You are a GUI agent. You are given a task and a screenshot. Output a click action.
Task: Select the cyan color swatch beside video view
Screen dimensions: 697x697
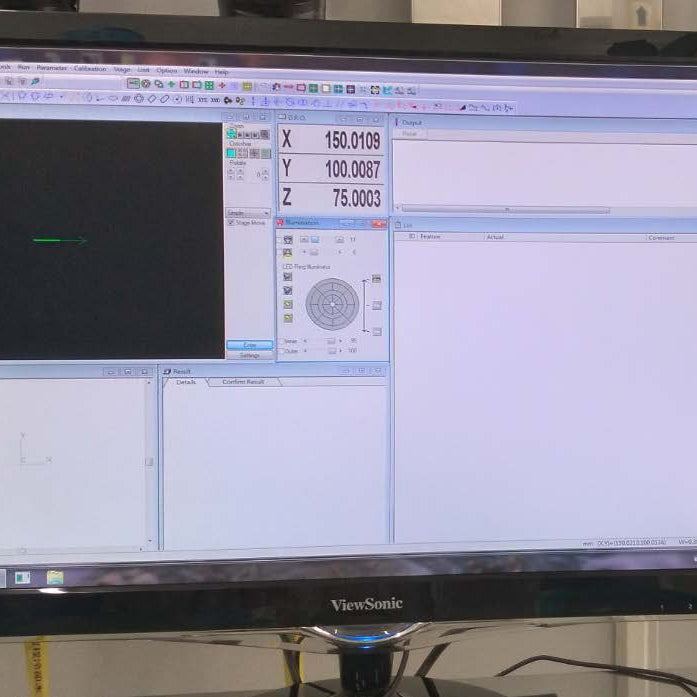231,153
